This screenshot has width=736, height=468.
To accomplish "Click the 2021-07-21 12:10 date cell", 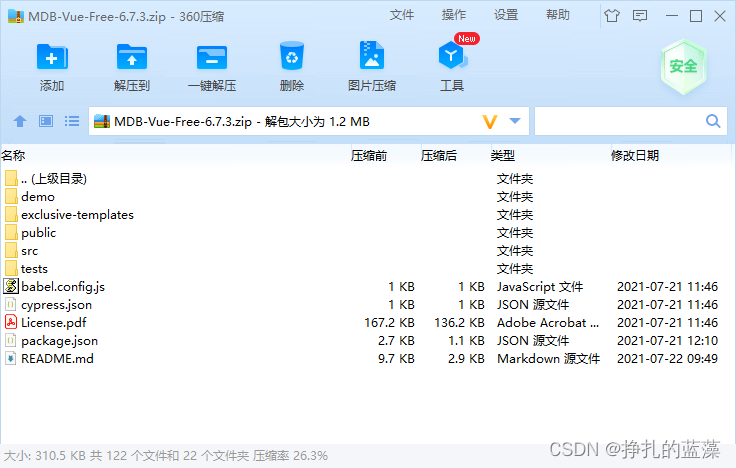I will [x=667, y=340].
